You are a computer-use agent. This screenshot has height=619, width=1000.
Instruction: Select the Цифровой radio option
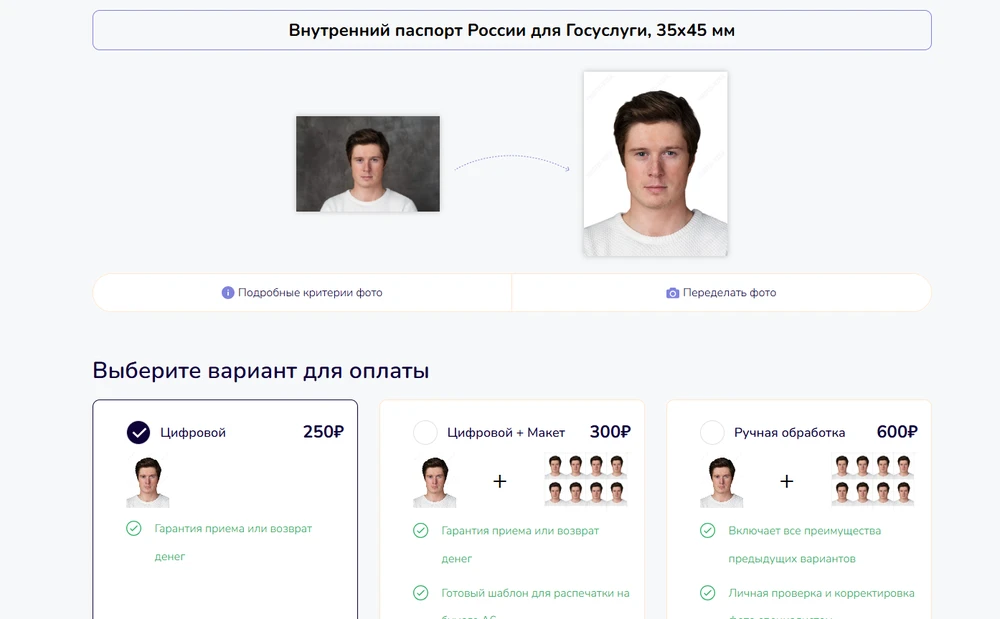(x=138, y=432)
